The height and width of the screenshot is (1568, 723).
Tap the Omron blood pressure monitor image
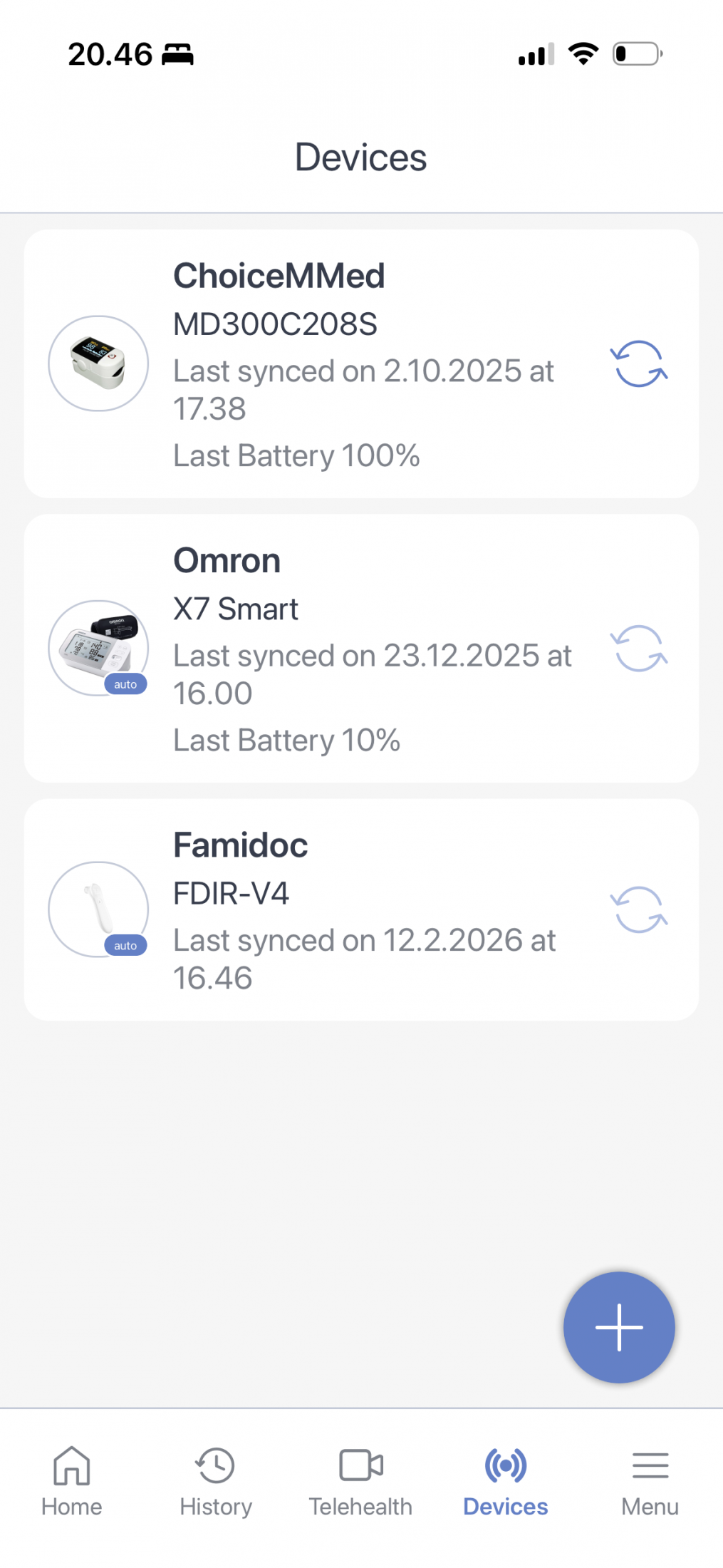pos(97,645)
